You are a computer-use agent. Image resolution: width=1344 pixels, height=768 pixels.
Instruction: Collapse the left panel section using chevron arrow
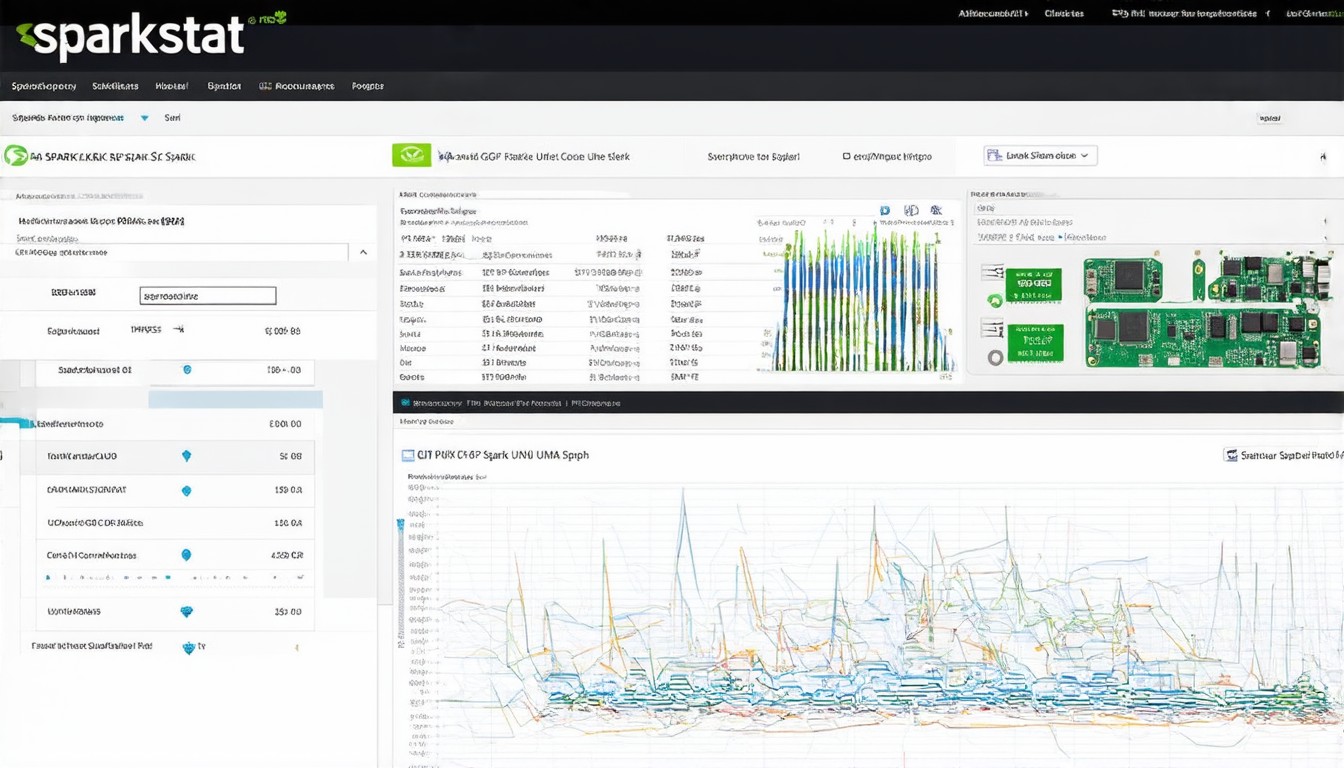click(x=363, y=253)
